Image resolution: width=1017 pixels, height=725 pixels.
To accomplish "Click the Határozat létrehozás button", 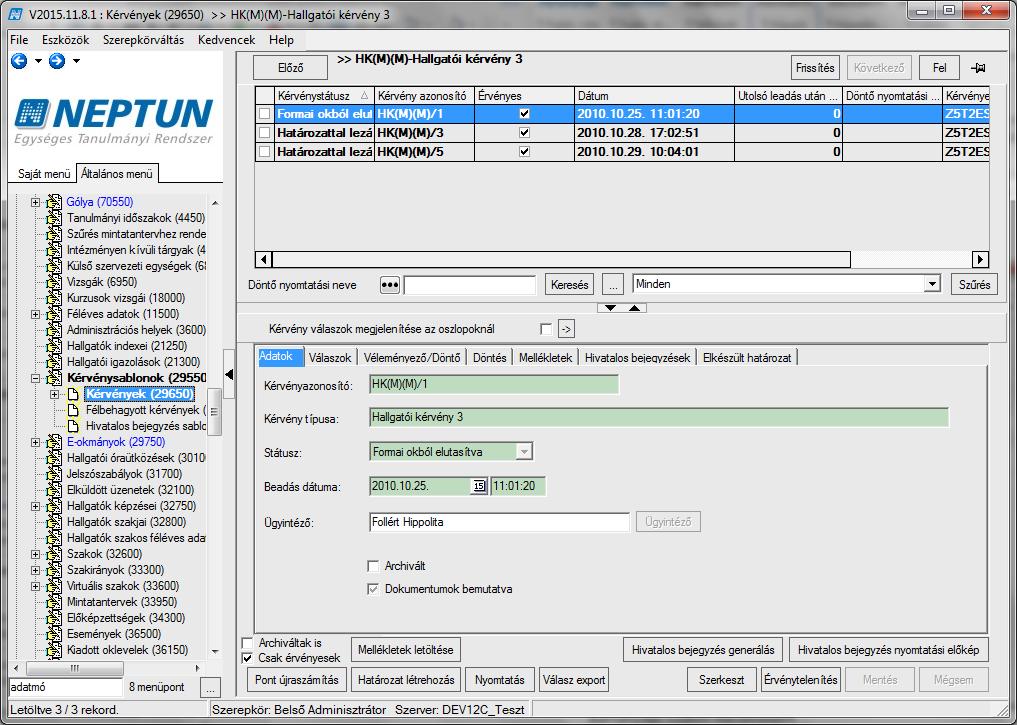I will click(406, 680).
